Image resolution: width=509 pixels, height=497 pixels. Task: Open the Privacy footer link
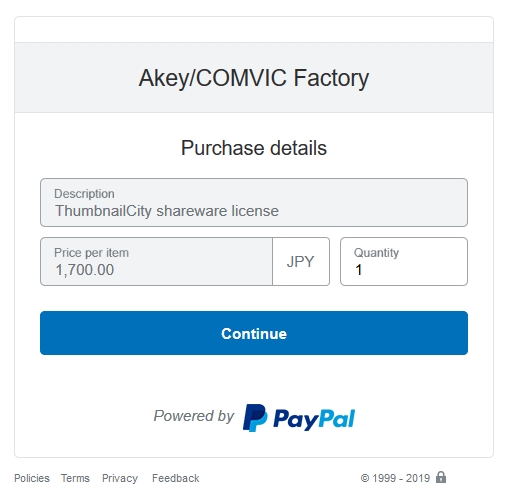click(120, 478)
